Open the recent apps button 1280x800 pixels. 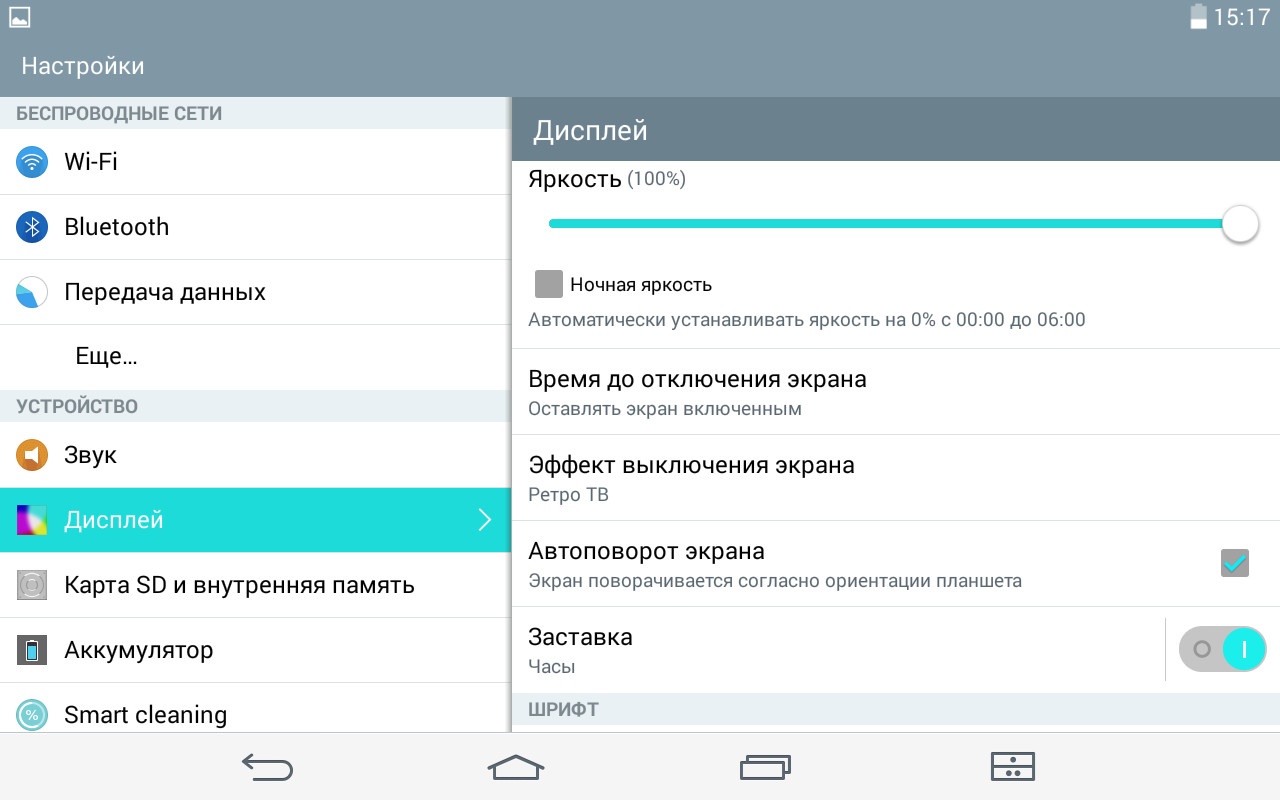(x=765, y=767)
